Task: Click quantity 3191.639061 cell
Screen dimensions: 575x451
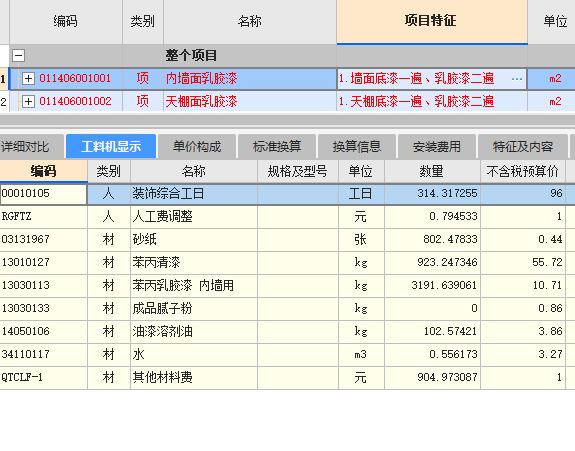Action: click(x=432, y=285)
